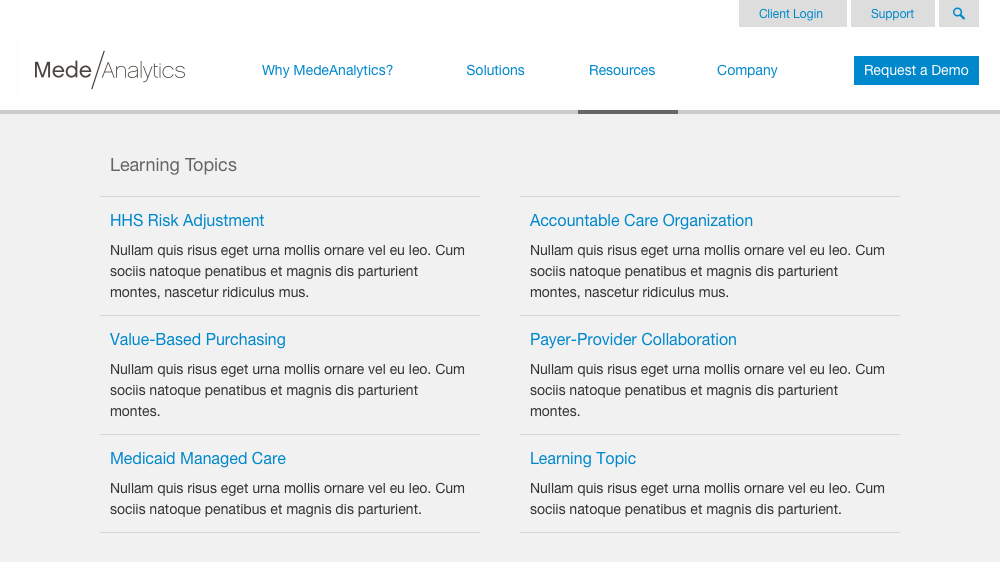Click the description under HHS Risk Adjustment
This screenshot has height=562, width=1000.
(x=287, y=271)
